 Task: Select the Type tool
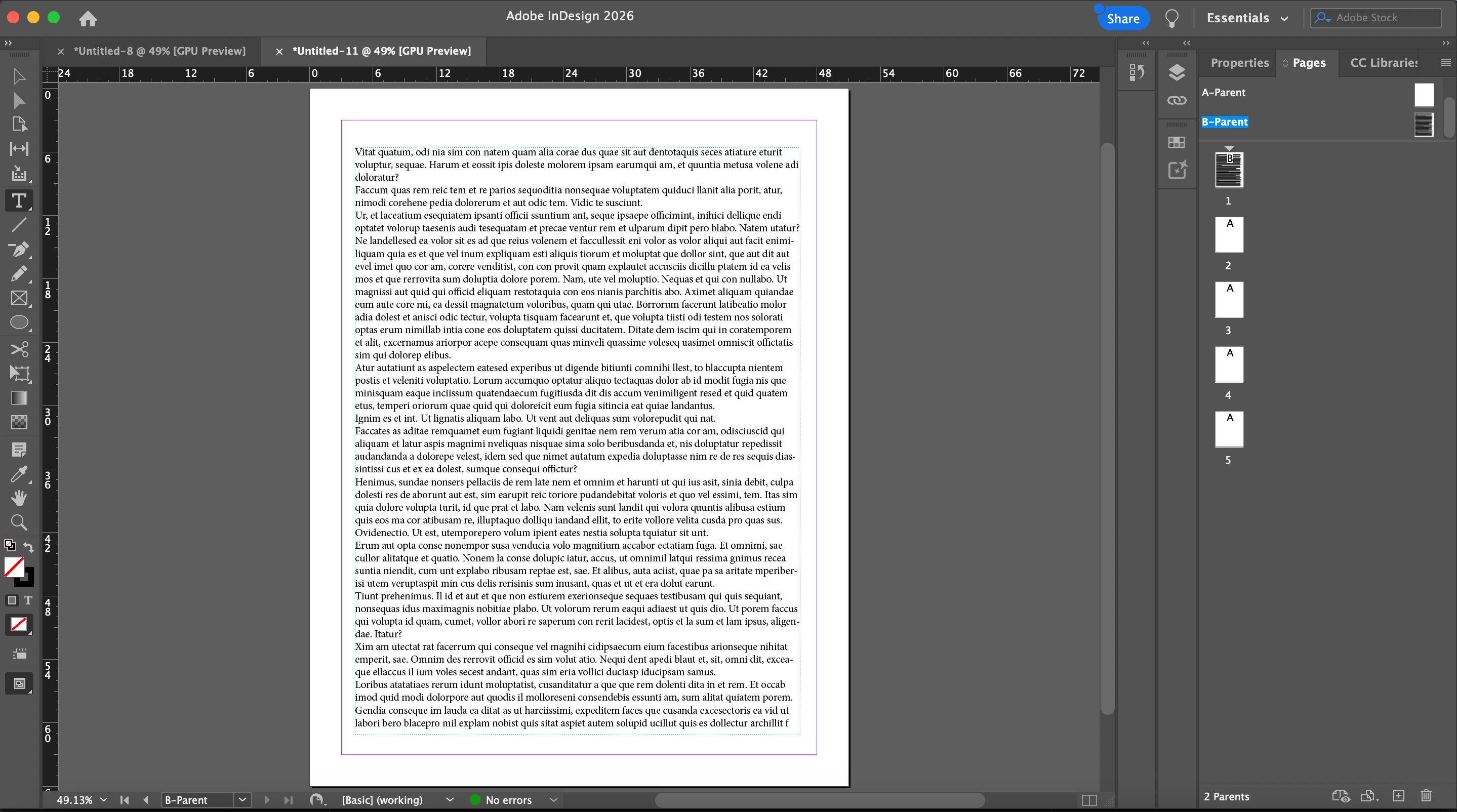19,201
